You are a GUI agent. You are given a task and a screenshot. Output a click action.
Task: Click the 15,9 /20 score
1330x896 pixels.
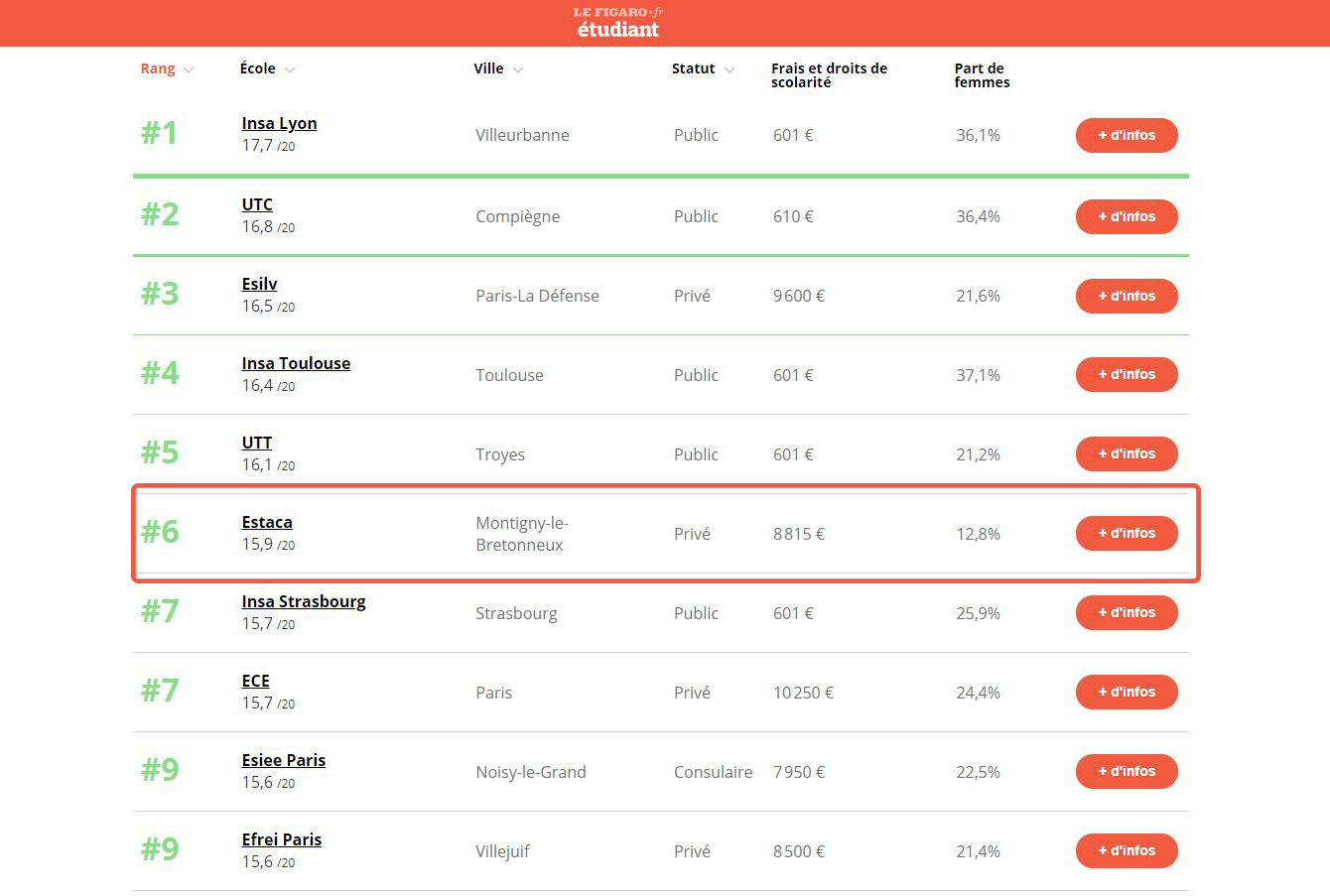[x=268, y=545]
